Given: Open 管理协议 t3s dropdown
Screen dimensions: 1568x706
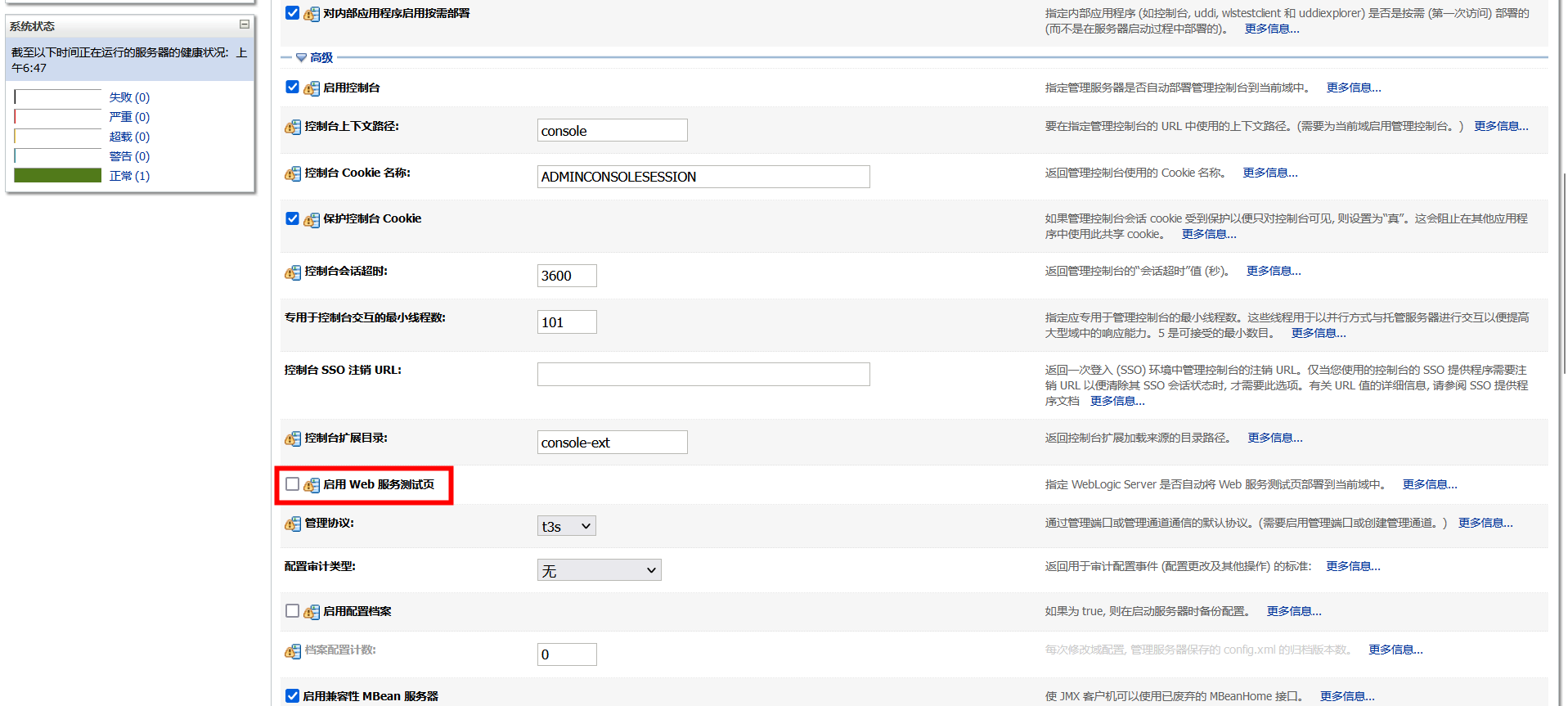Looking at the screenshot, I should click(x=566, y=526).
